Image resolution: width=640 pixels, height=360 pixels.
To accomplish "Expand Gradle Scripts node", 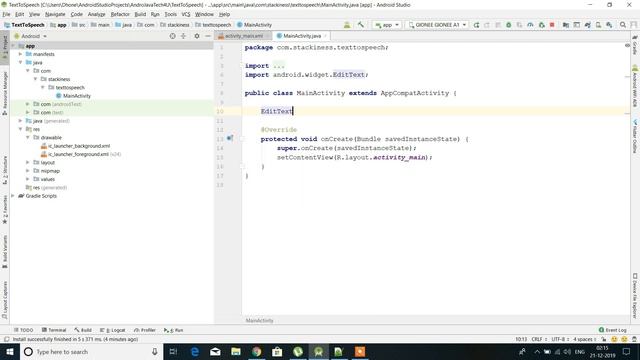I will click(13, 196).
